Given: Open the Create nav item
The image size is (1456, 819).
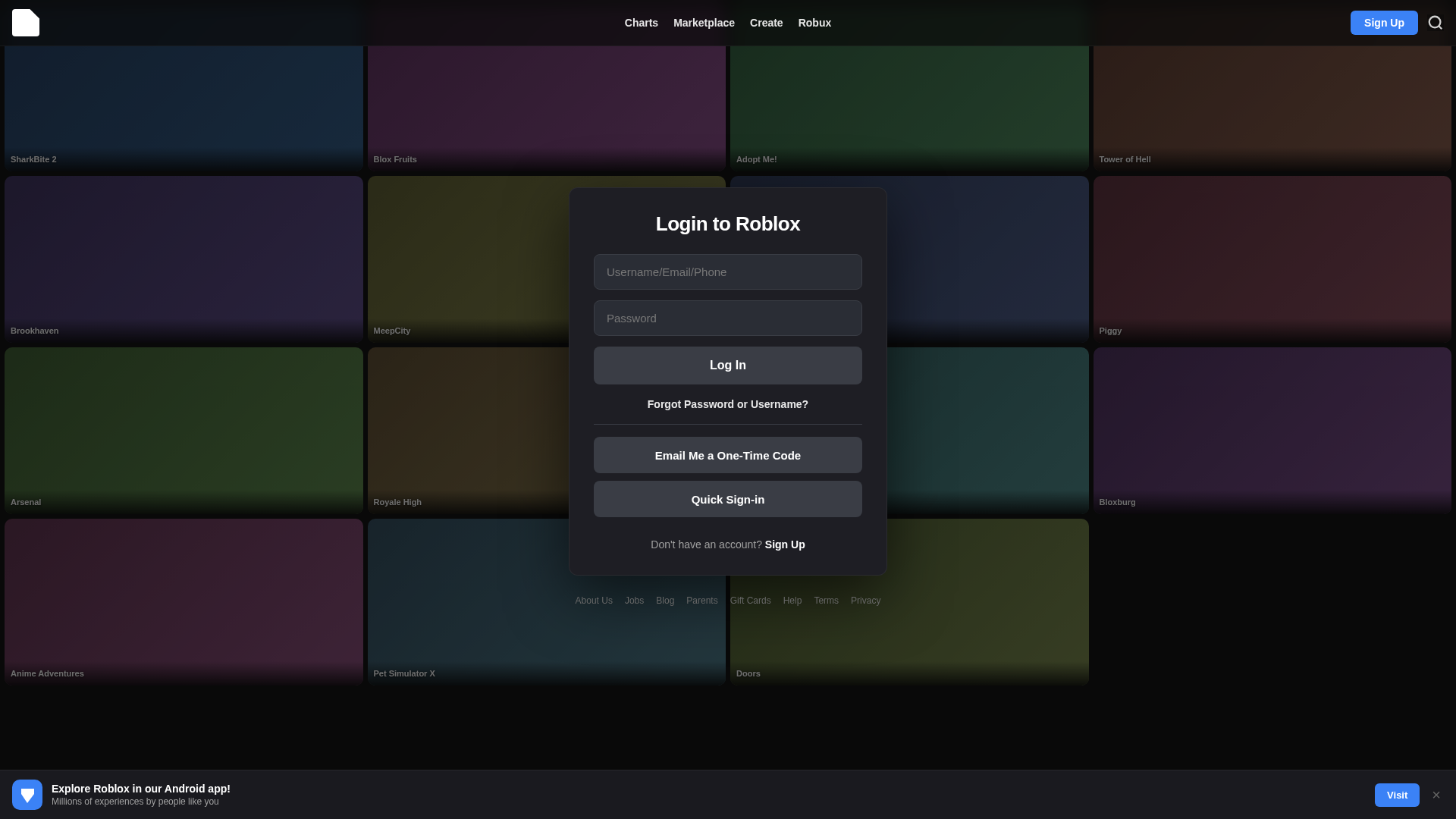Looking at the screenshot, I should point(766,23).
